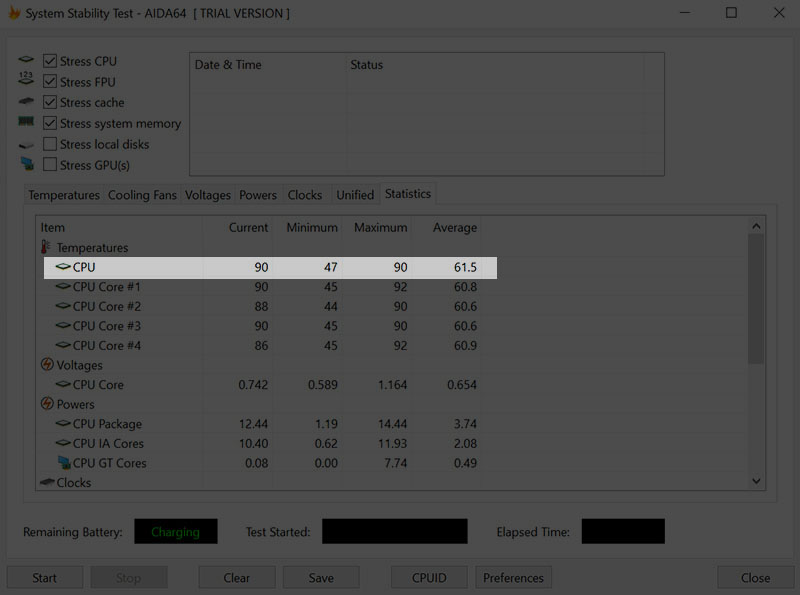Image resolution: width=800 pixels, height=595 pixels.
Task: Uncheck the Stress CPU checkbox
Action: point(49,61)
